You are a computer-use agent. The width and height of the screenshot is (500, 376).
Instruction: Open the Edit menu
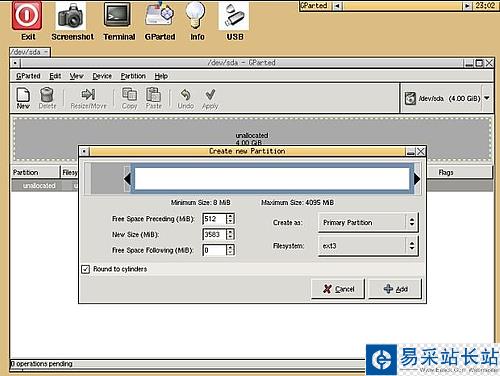[55, 76]
